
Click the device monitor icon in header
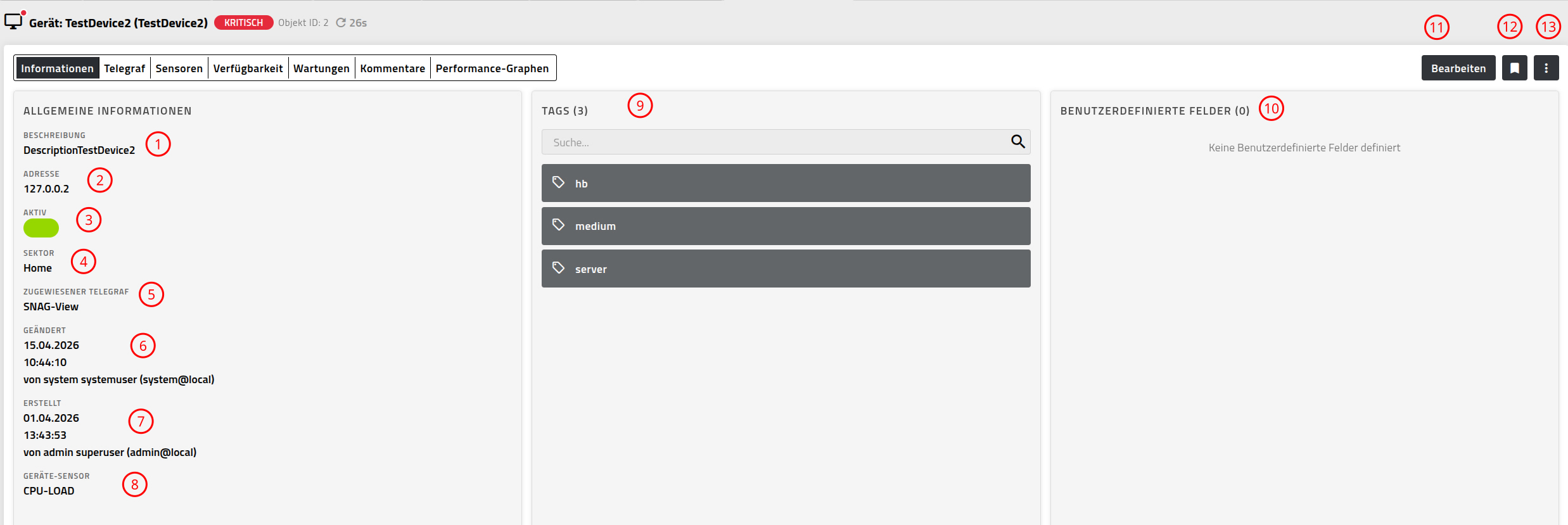(13, 22)
